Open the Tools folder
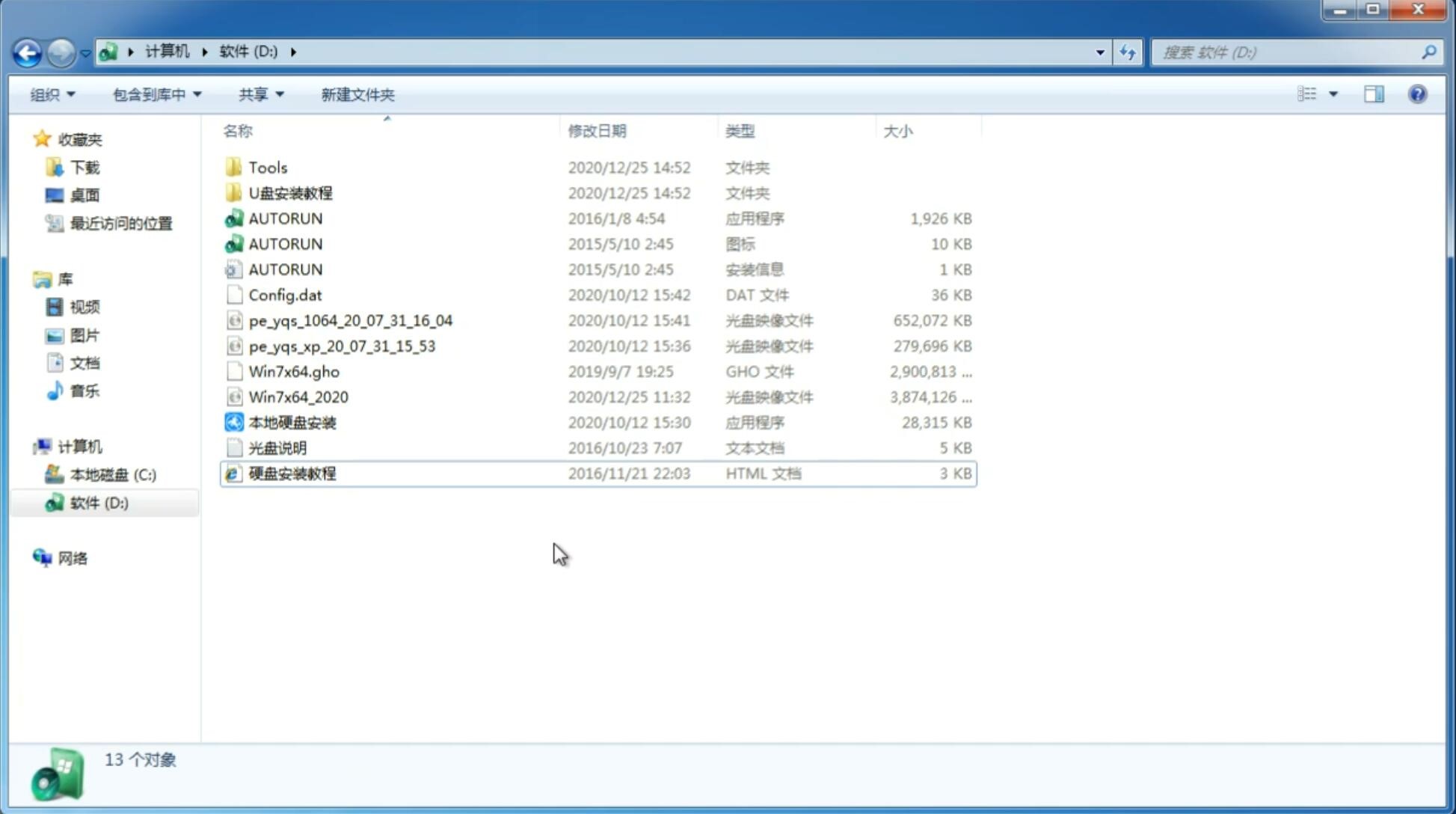The width and height of the screenshot is (1456, 814). point(268,167)
